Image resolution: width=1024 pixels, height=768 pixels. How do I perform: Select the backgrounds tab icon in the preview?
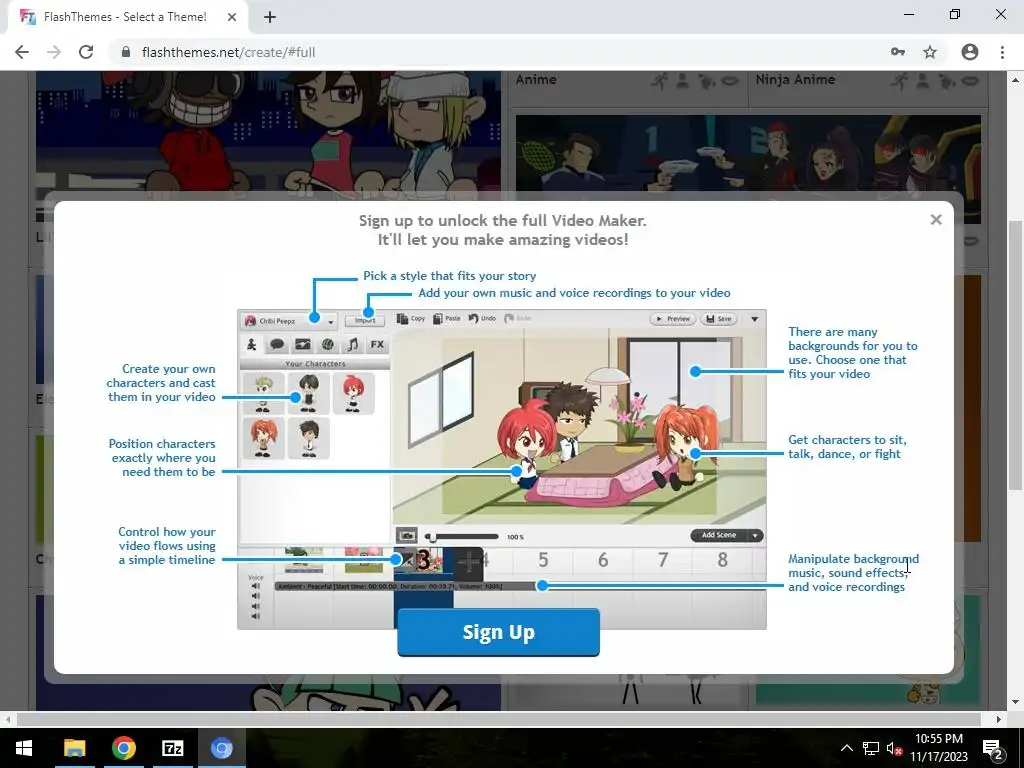point(302,344)
